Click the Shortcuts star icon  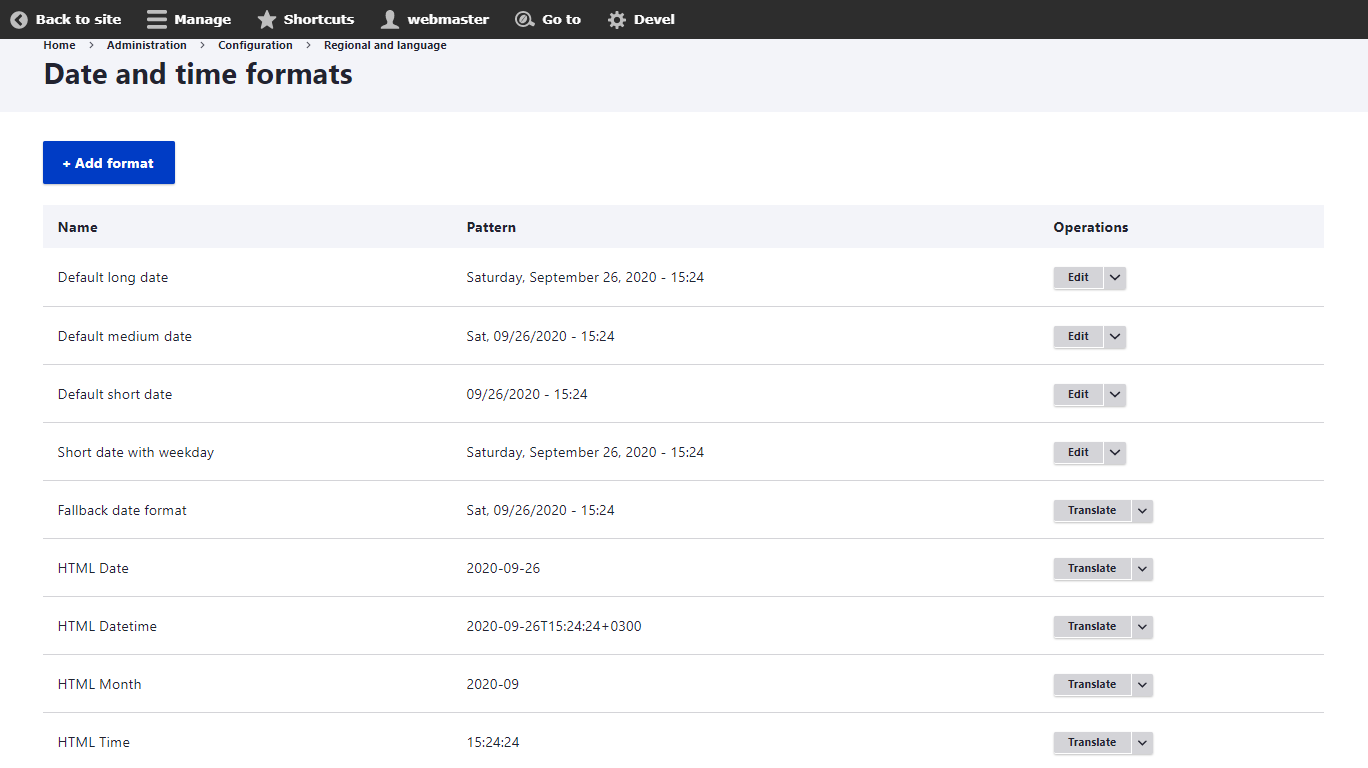267,19
